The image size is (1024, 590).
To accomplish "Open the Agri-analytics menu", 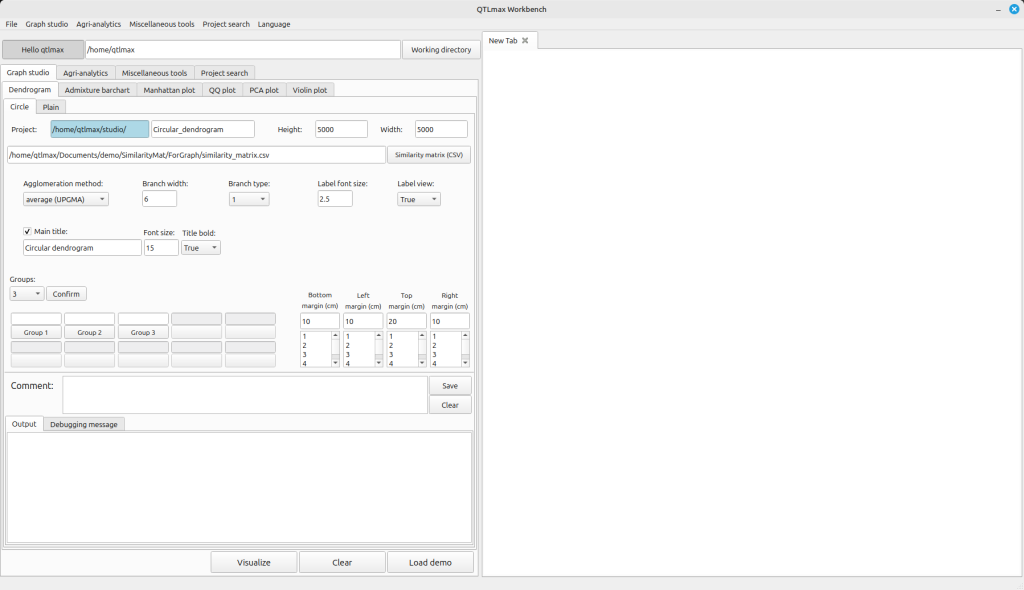I will (x=99, y=24).
